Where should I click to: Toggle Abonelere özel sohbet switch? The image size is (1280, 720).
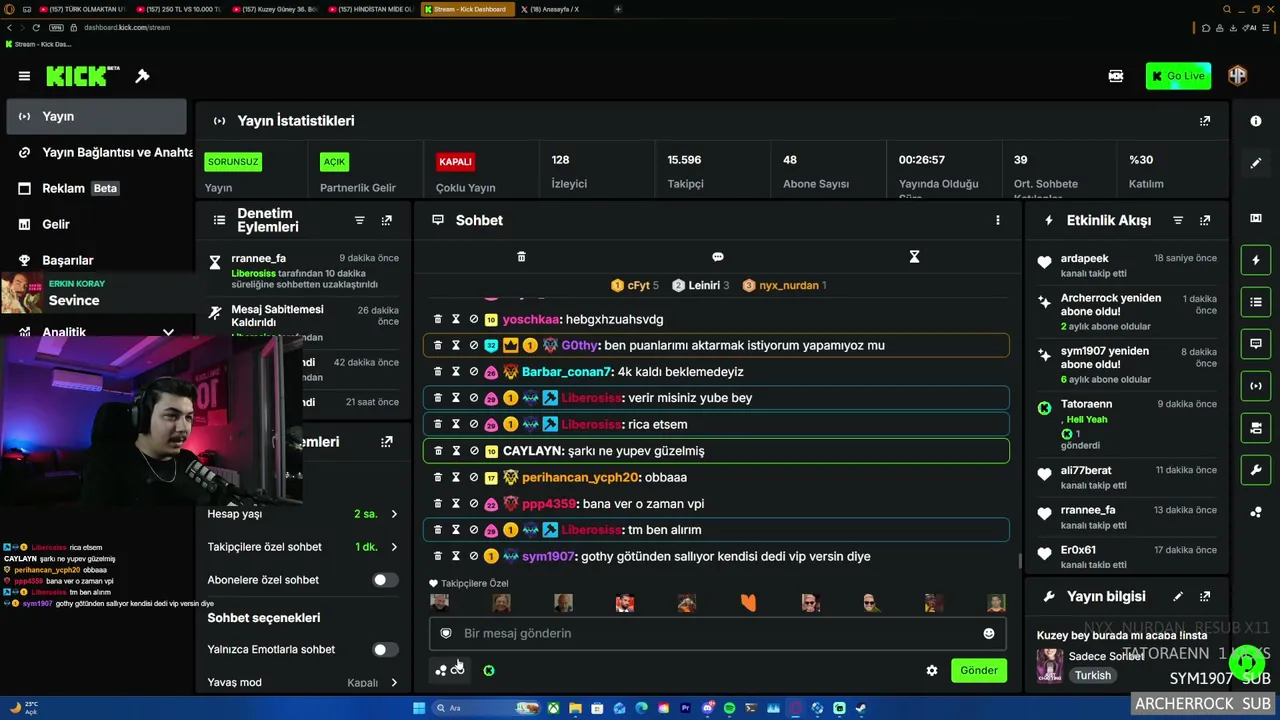[385, 580]
